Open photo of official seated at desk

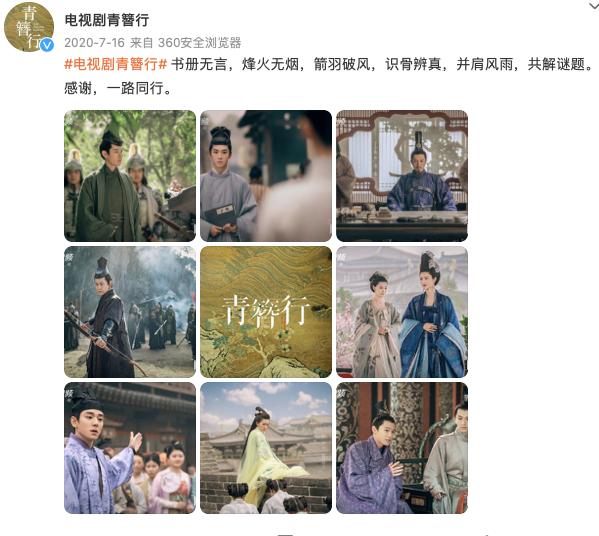coord(402,176)
